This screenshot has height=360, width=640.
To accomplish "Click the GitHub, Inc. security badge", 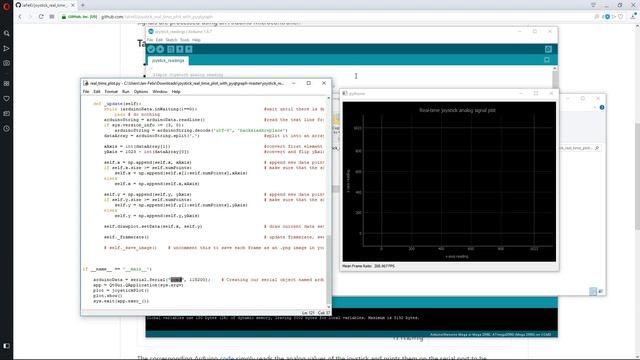I will tap(80, 17).
